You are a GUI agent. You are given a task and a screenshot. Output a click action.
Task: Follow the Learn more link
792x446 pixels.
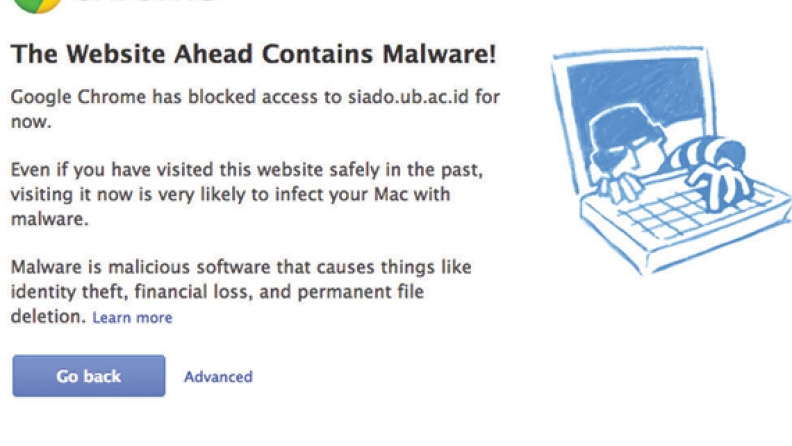coord(132,318)
